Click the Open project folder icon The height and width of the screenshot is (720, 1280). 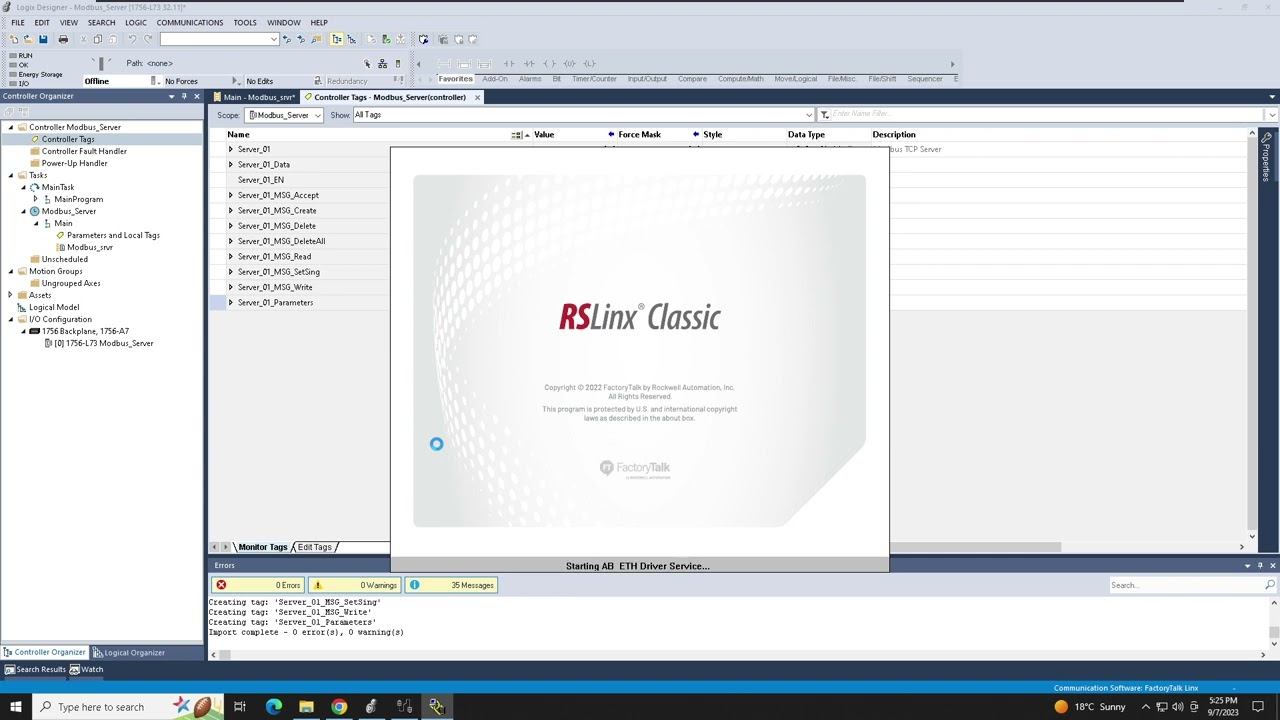coord(27,39)
